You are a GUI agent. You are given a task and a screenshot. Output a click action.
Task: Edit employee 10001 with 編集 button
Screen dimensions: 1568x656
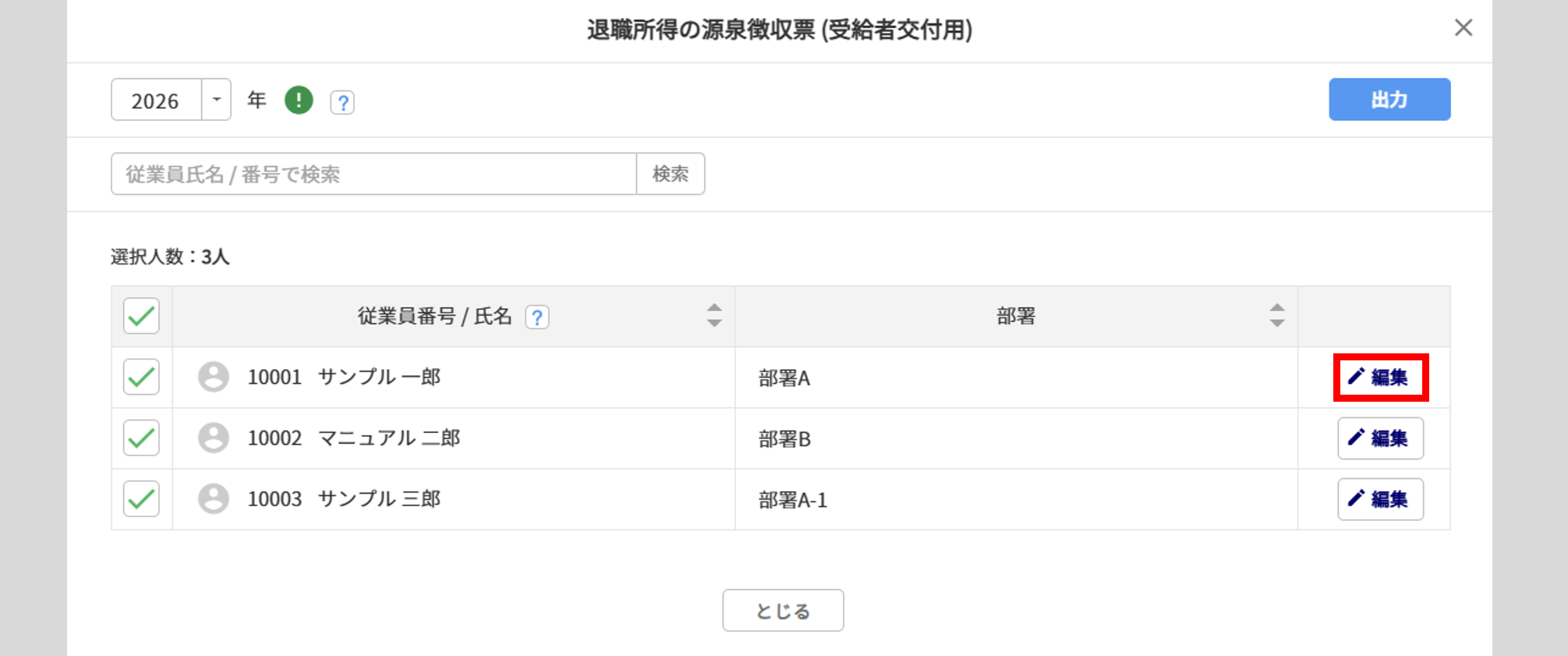pyautogui.click(x=1380, y=378)
